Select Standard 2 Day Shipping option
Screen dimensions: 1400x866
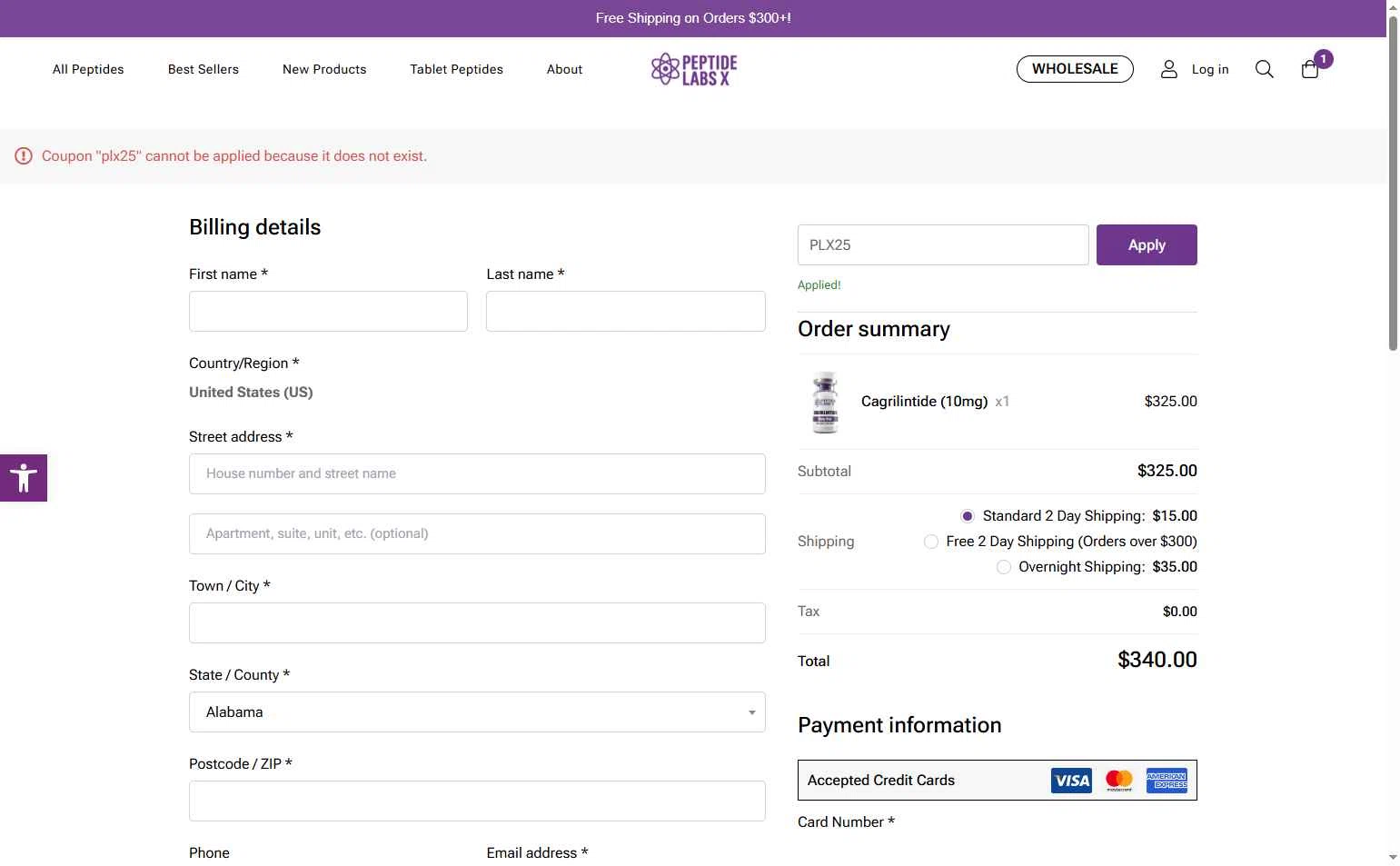click(x=968, y=516)
